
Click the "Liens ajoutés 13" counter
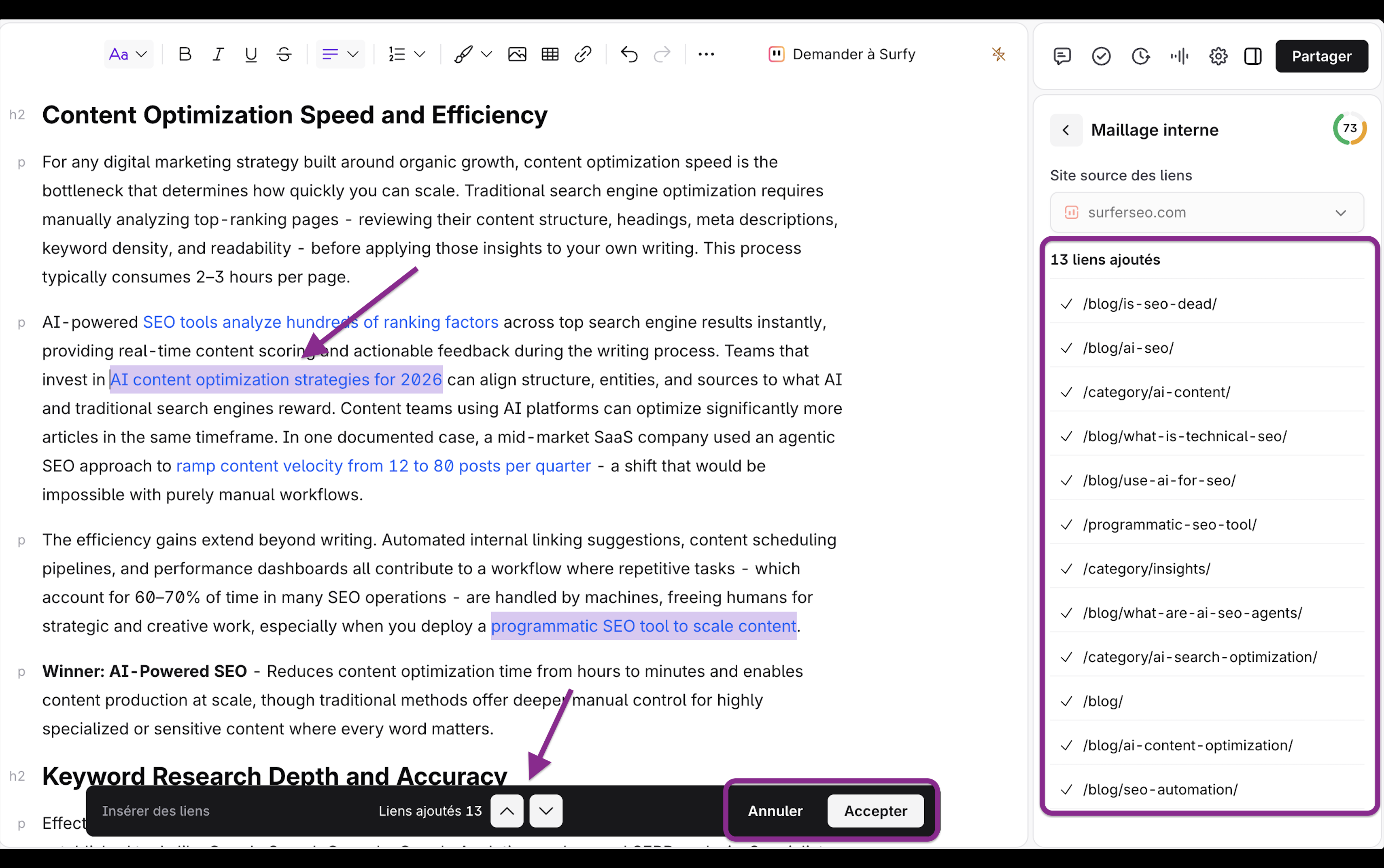coord(430,811)
